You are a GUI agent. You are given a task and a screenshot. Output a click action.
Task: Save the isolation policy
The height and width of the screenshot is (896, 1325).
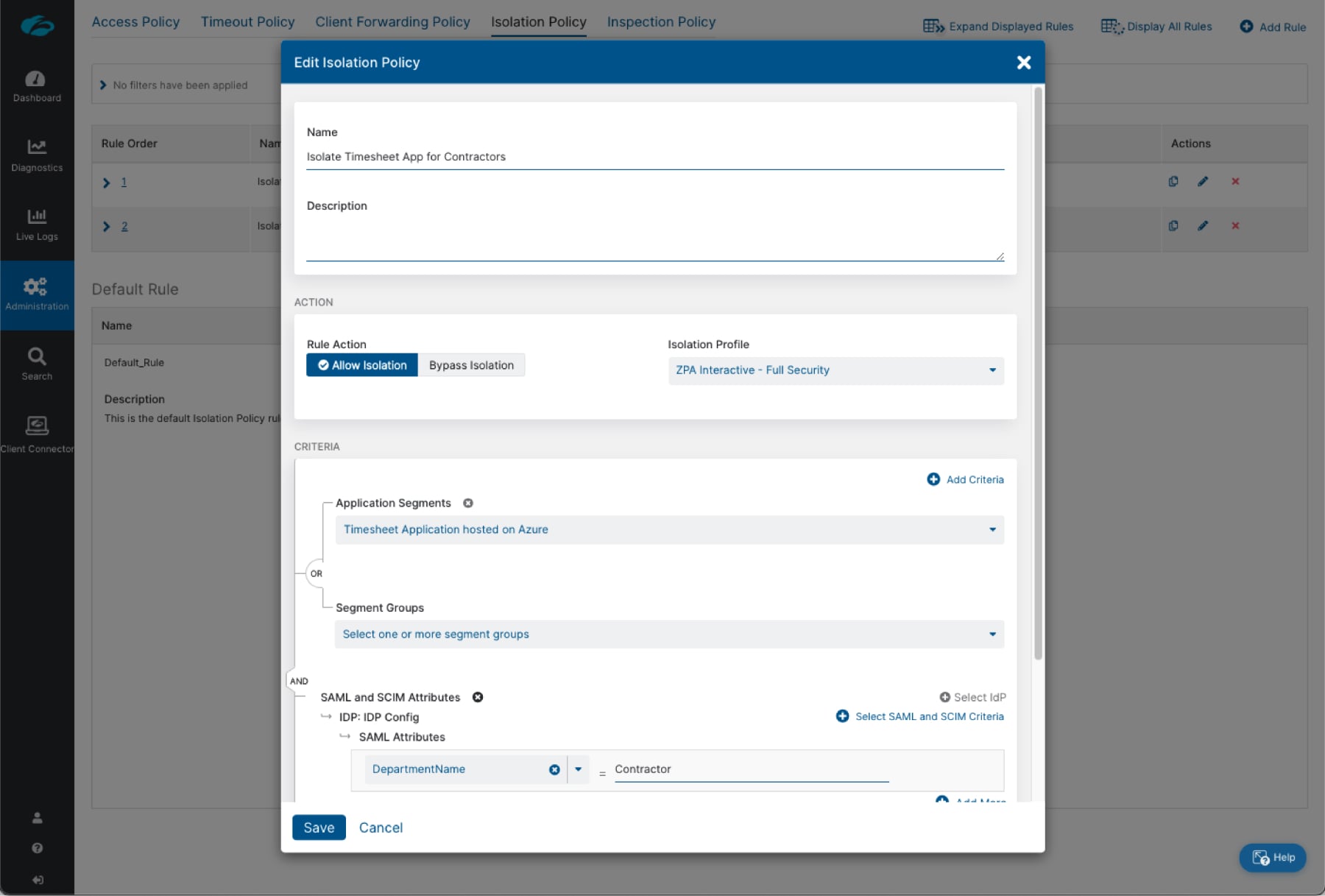coord(319,828)
